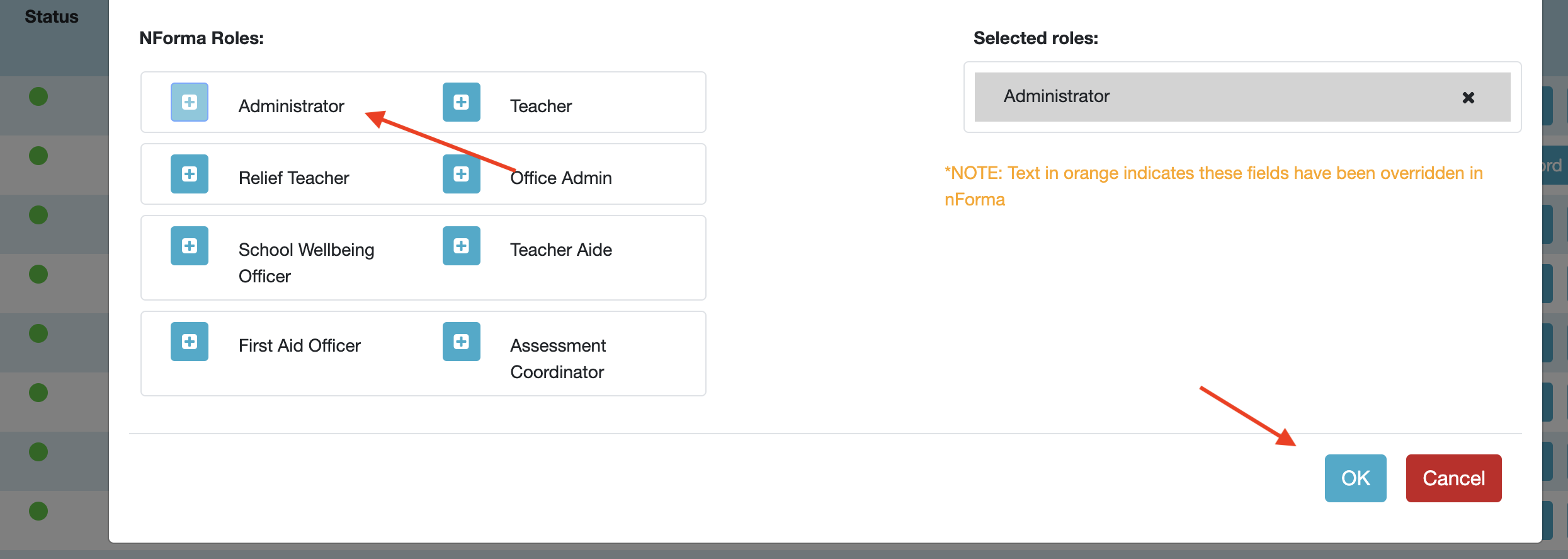1568x559 pixels.
Task: Select the Office Admin role label
Action: (x=561, y=178)
